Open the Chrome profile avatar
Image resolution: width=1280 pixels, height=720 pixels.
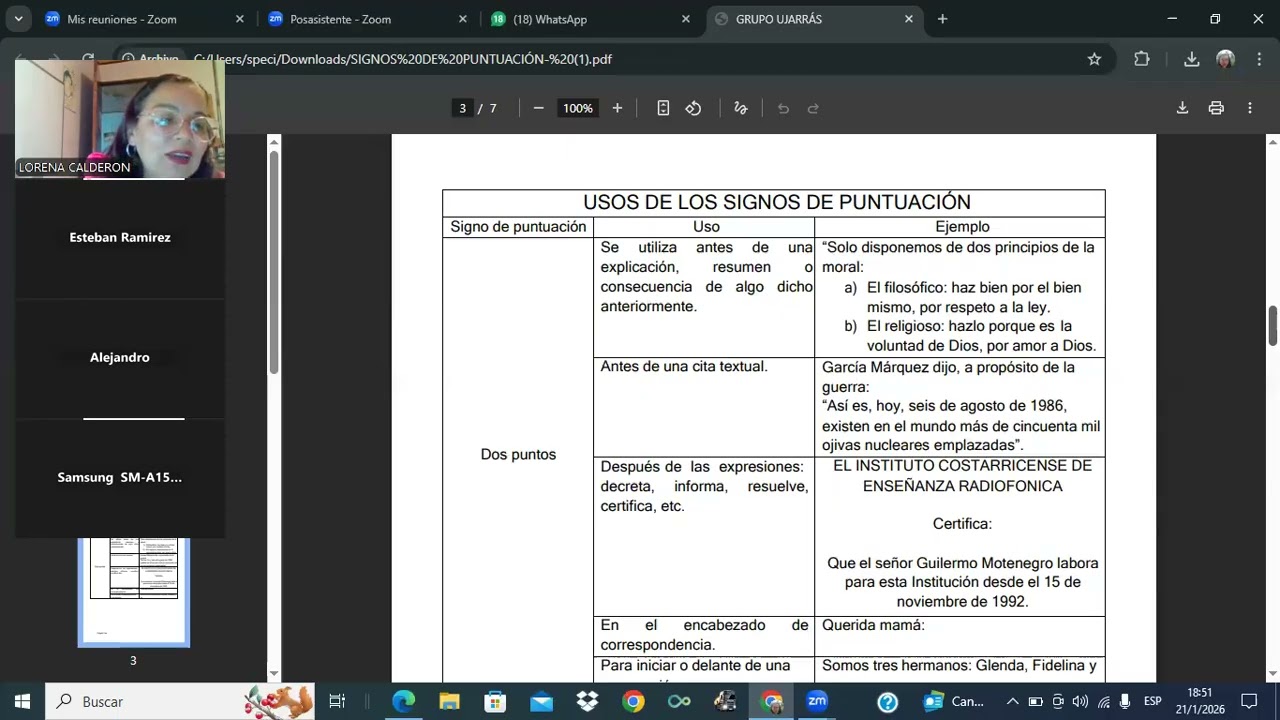(x=1225, y=59)
